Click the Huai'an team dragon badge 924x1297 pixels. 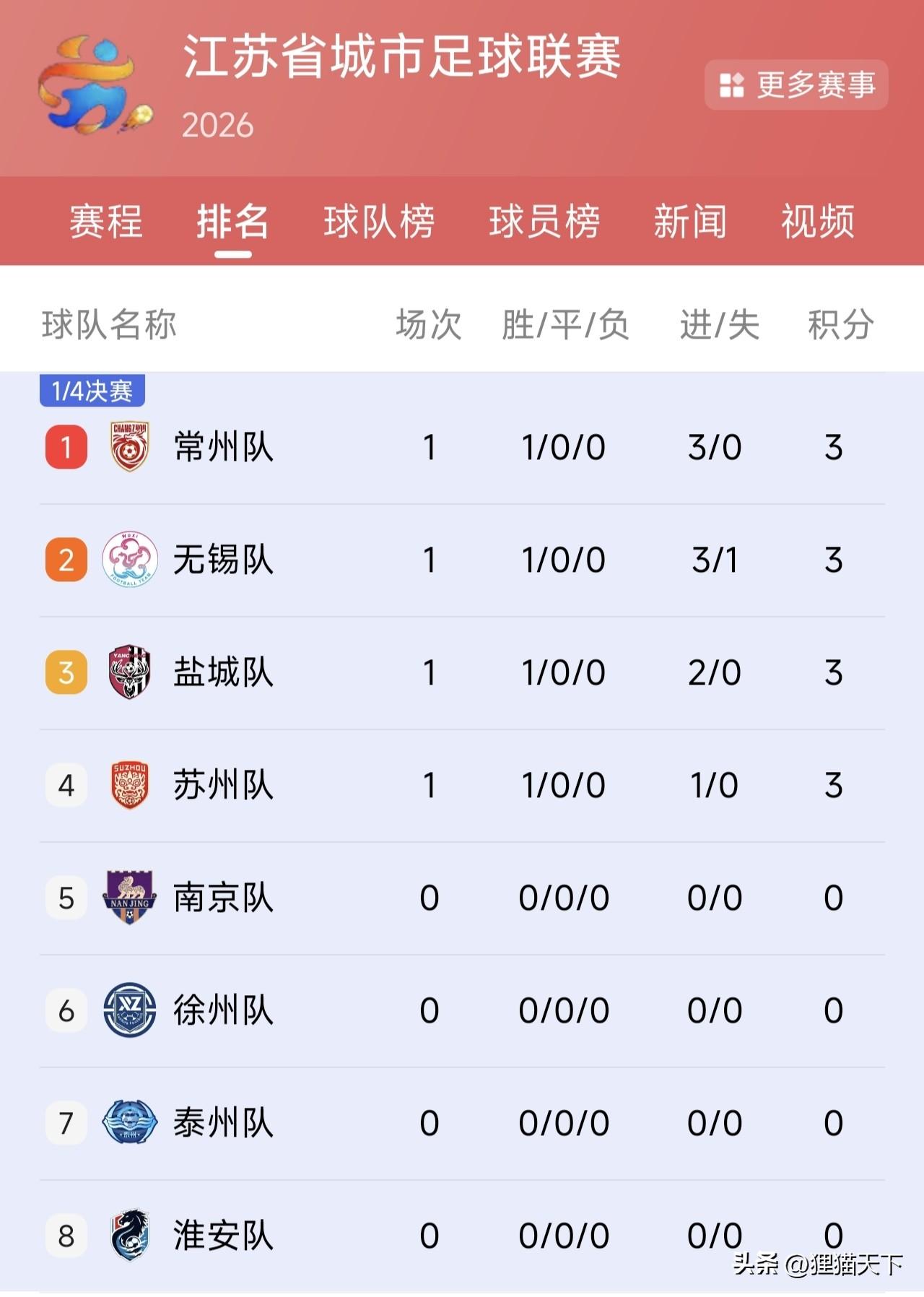point(130,1236)
